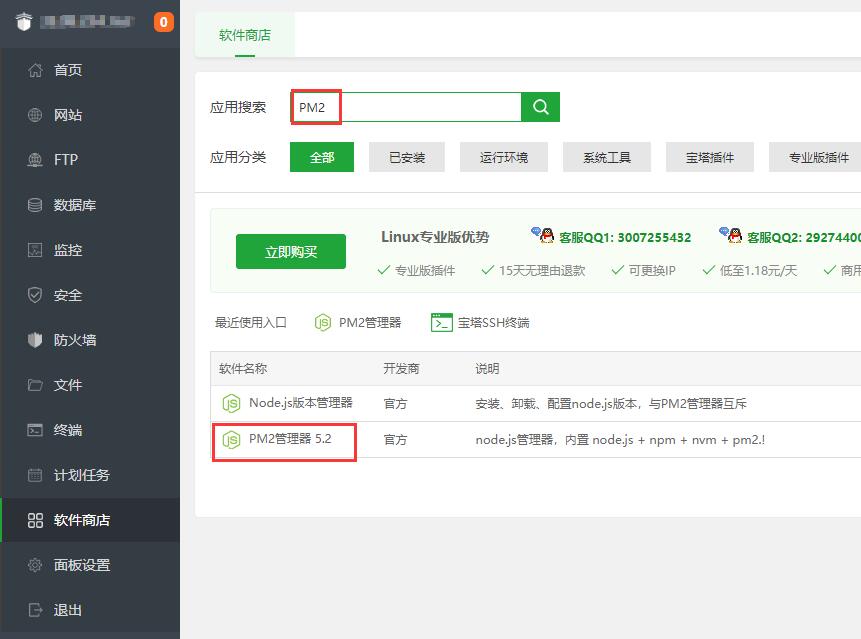Click the home icon beside 首页
This screenshot has height=639, width=861.
tap(35, 70)
